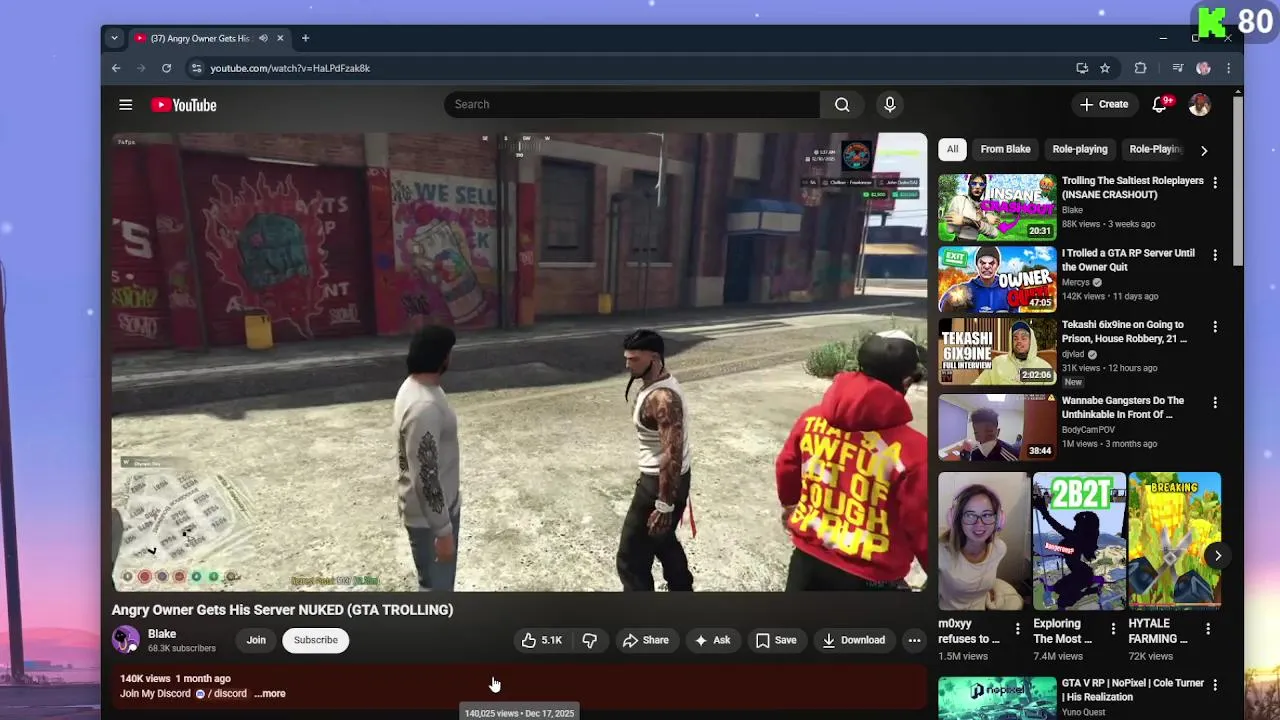Open the tab search dropdown arrow
Image resolution: width=1280 pixels, height=720 pixels.
tap(114, 38)
